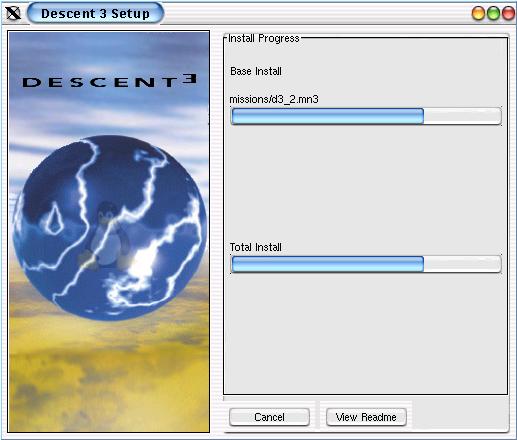Click the Total Install label
The image size is (517, 440).
point(255,247)
